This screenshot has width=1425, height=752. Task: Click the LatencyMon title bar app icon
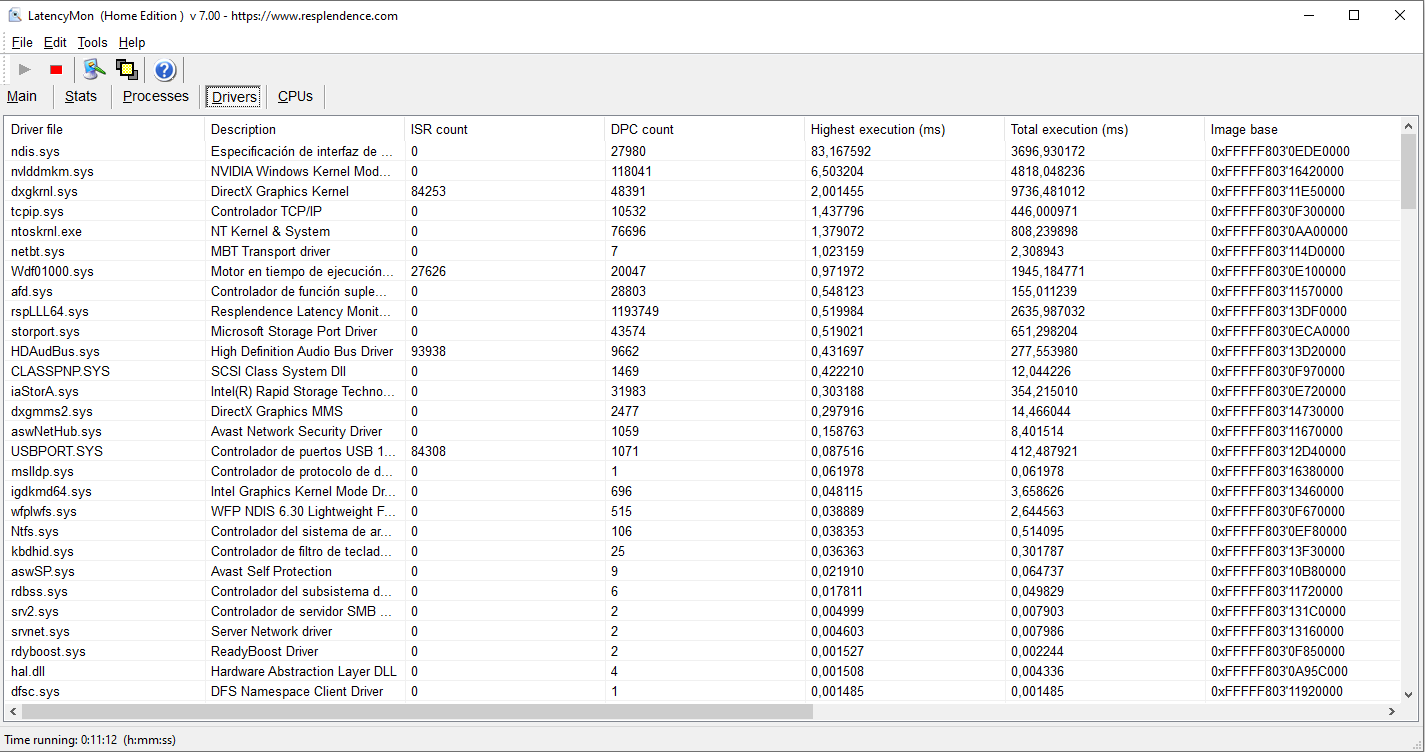tap(15, 15)
